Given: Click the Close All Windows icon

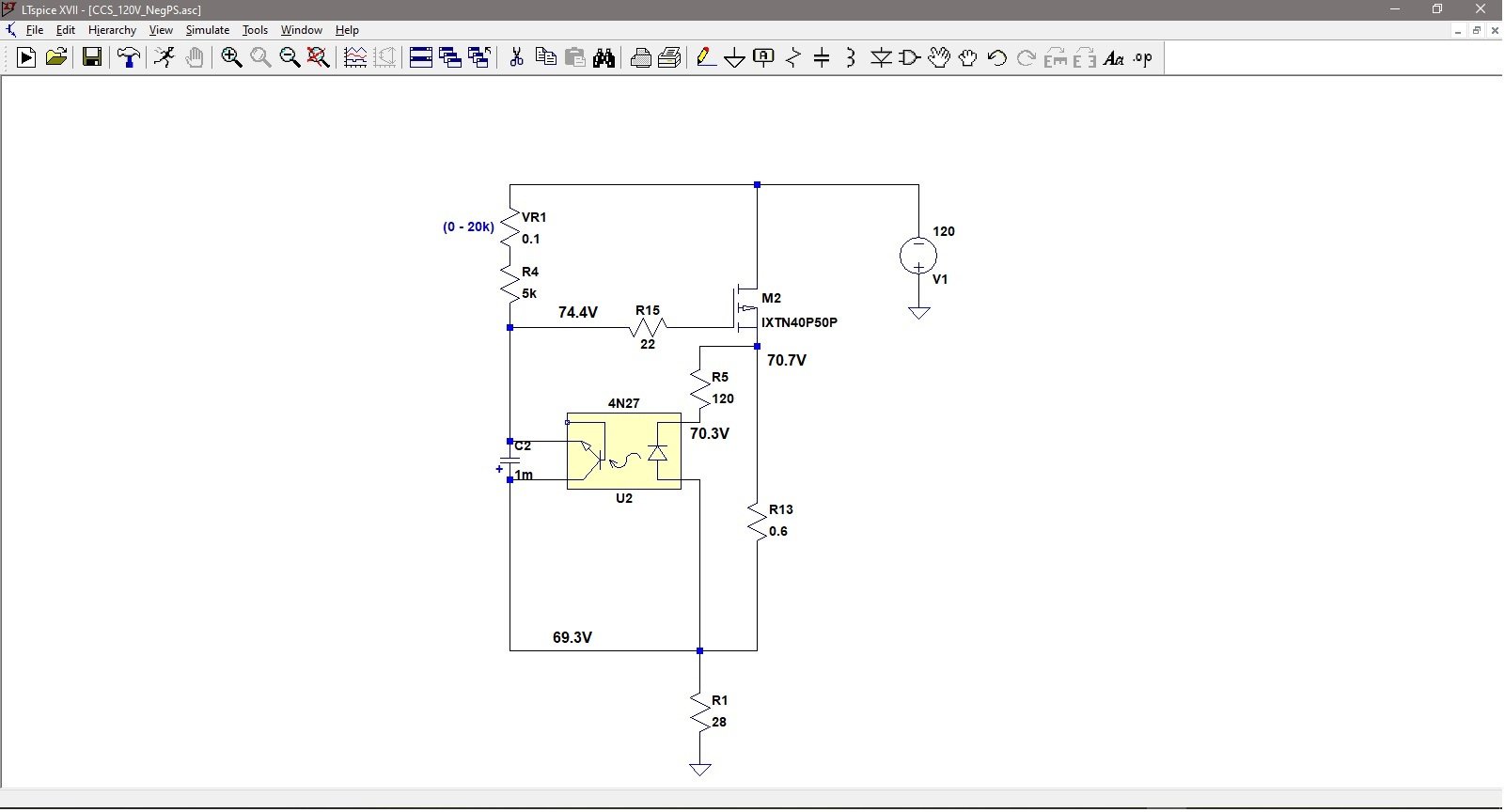Looking at the screenshot, I should coord(479,58).
